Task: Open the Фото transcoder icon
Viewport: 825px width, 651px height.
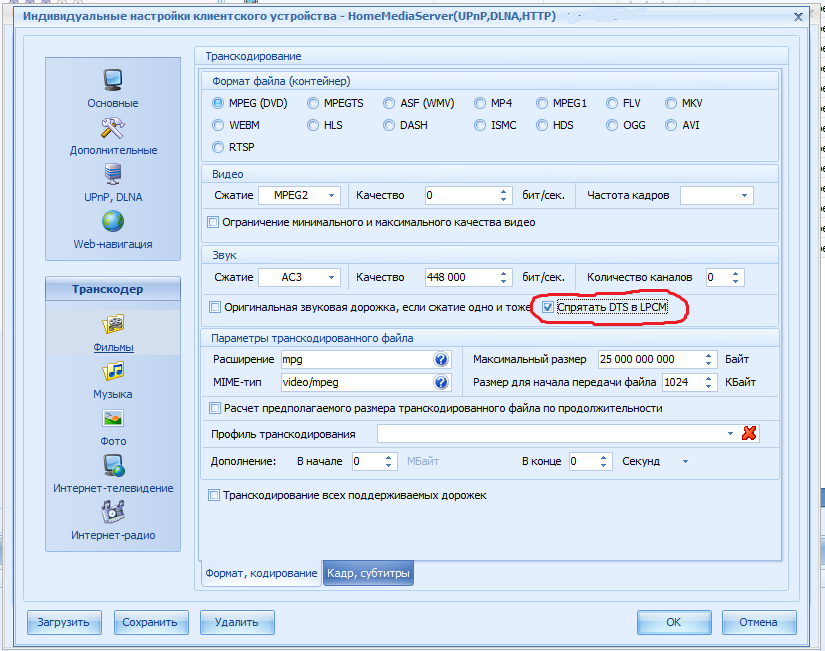Action: point(112,419)
